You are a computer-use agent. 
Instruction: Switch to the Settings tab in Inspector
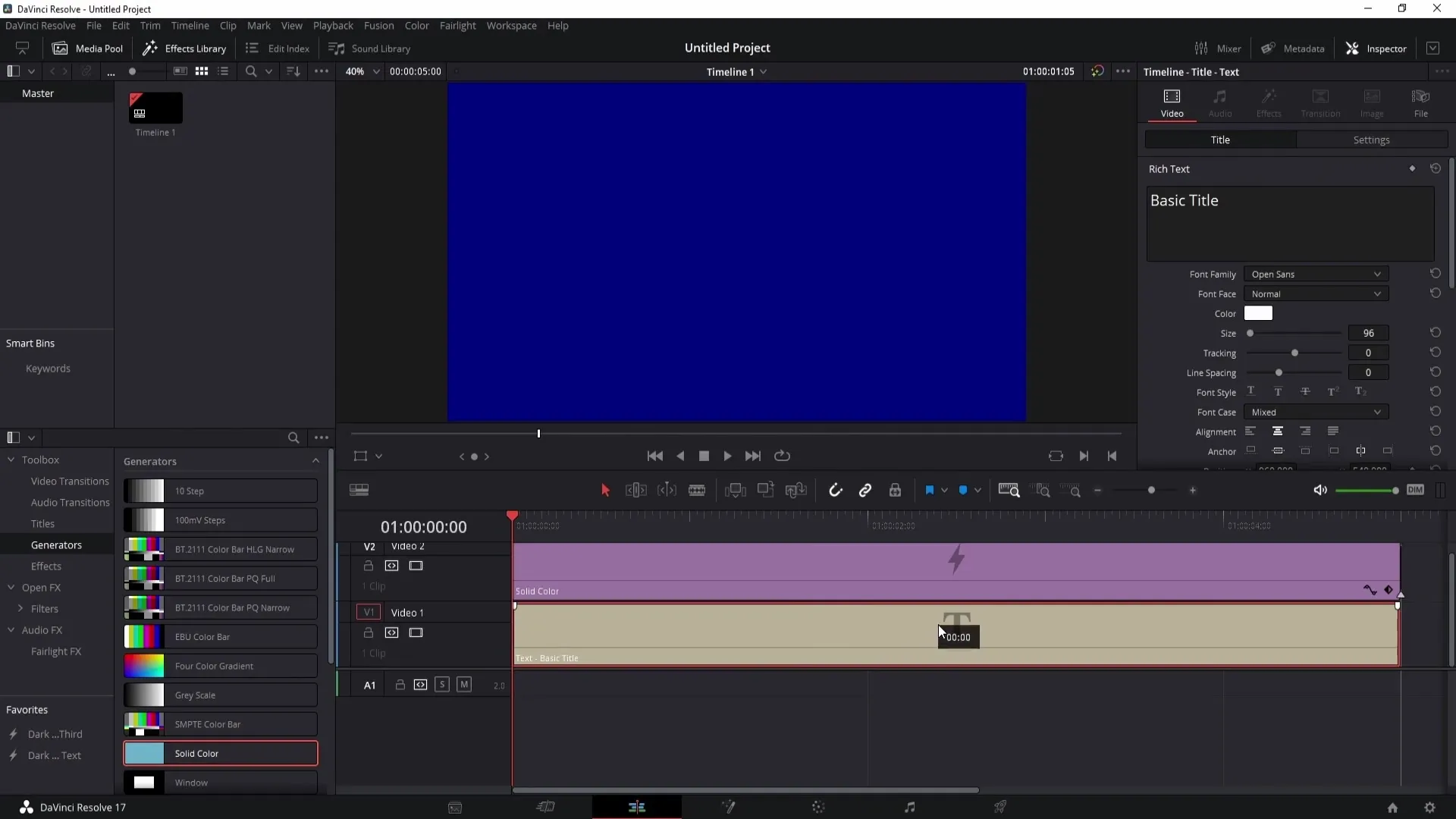(x=1371, y=139)
